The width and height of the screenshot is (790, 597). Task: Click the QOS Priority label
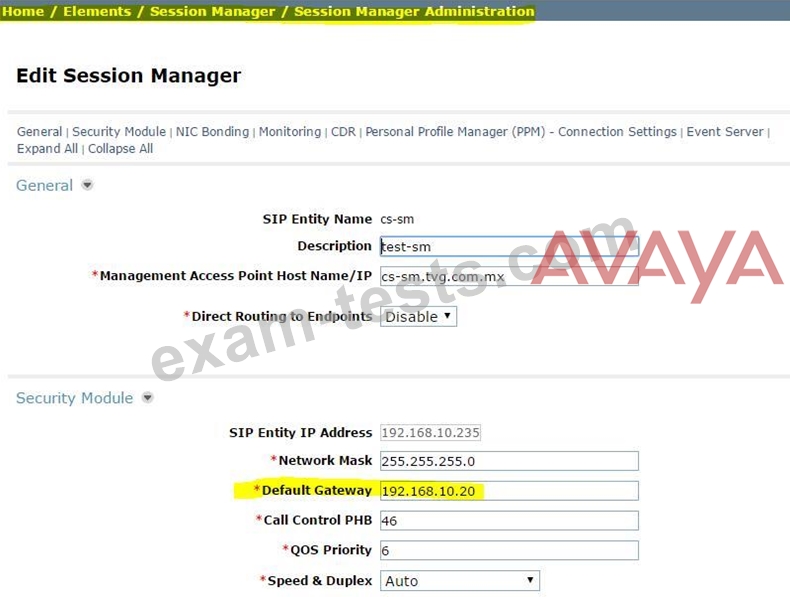331,550
